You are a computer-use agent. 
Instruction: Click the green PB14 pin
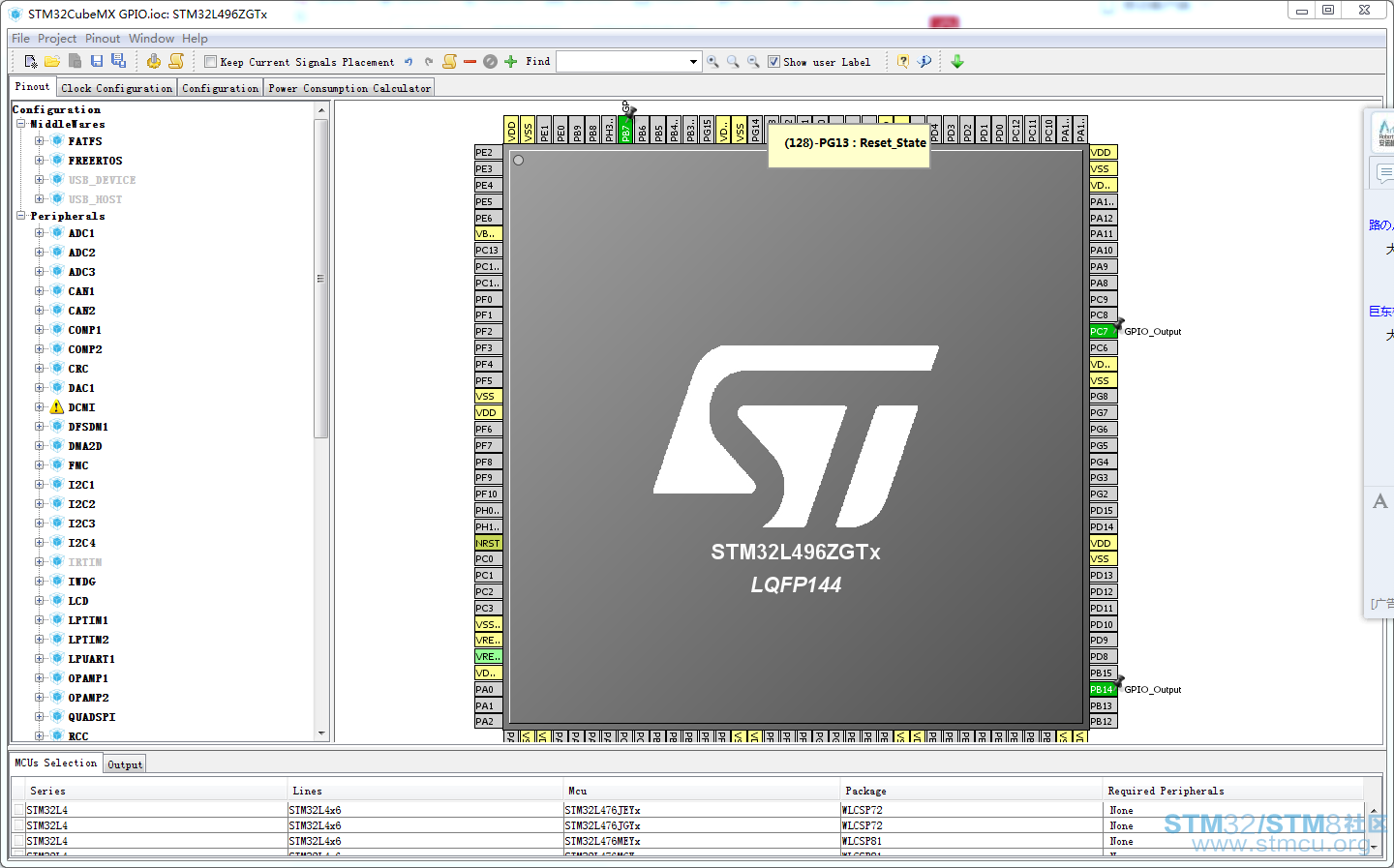1103,690
